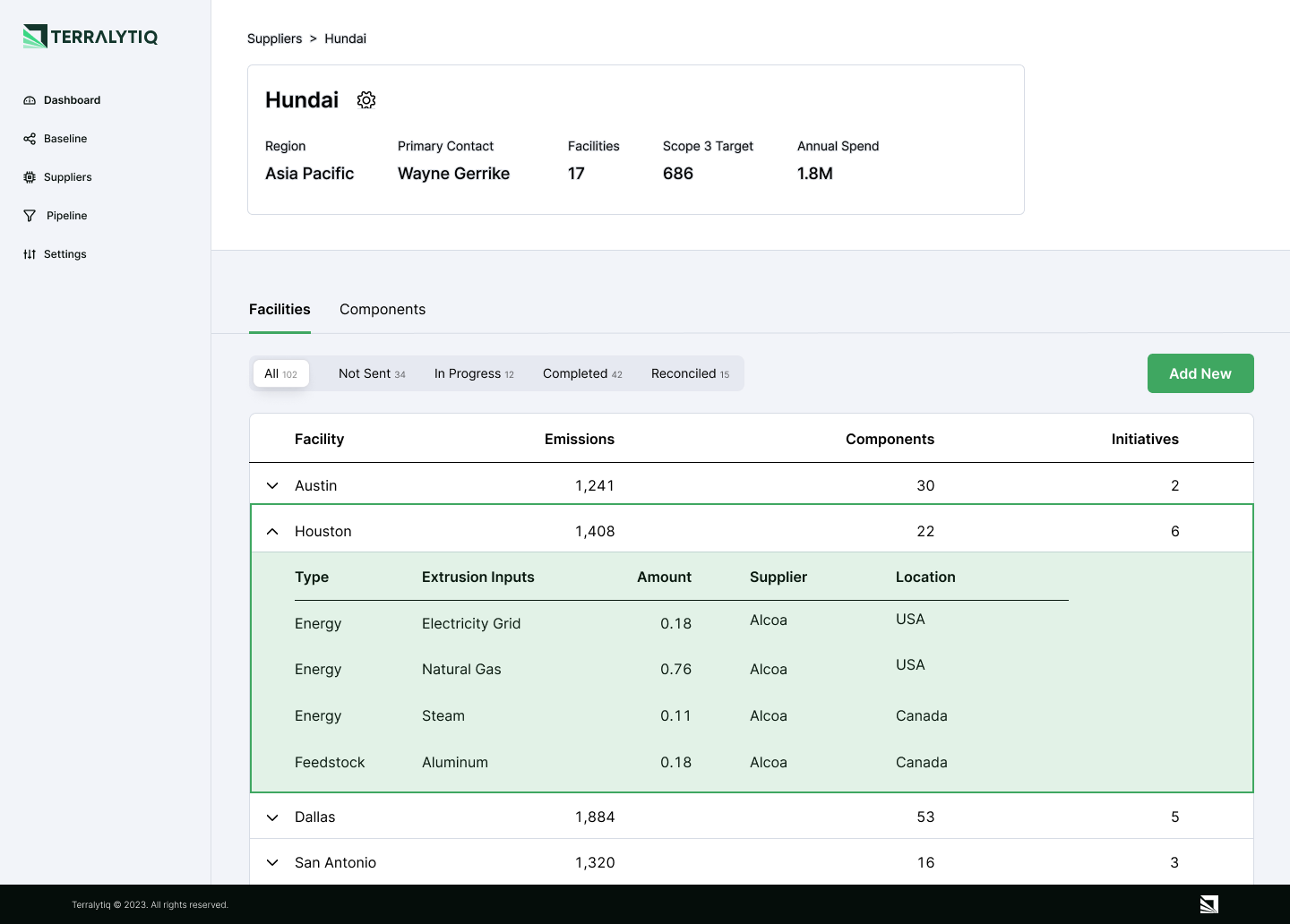
Task: Open the Baseline menu item
Action: coord(56,139)
